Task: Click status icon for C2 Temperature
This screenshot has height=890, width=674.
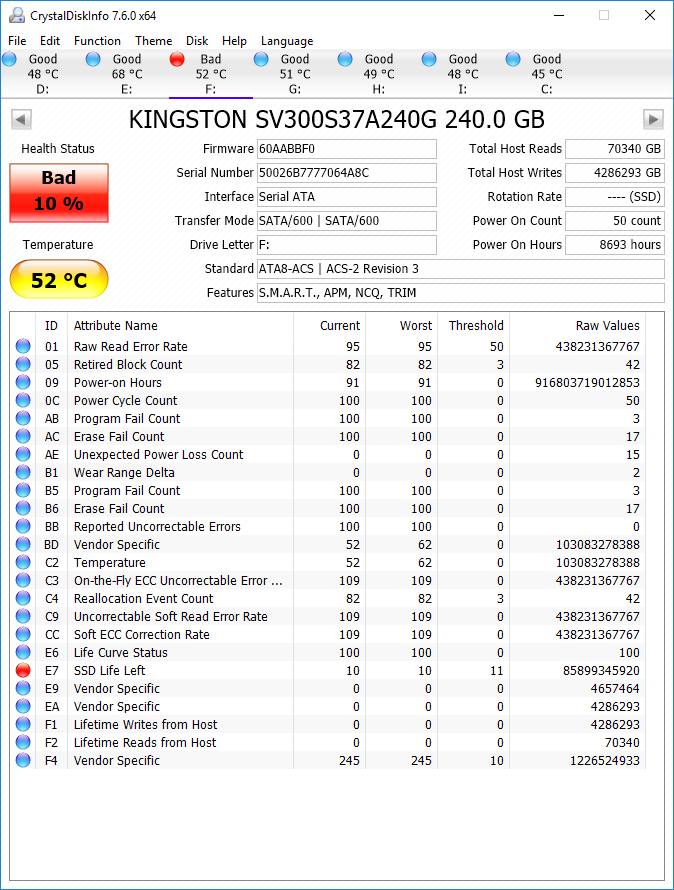Action: pyautogui.click(x=23, y=562)
